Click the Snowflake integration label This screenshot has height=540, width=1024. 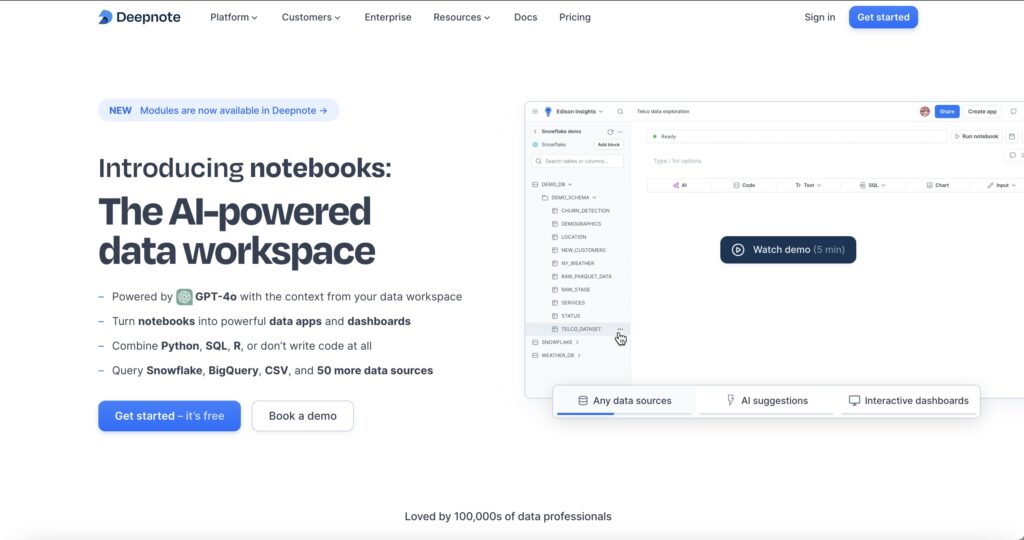[549, 144]
